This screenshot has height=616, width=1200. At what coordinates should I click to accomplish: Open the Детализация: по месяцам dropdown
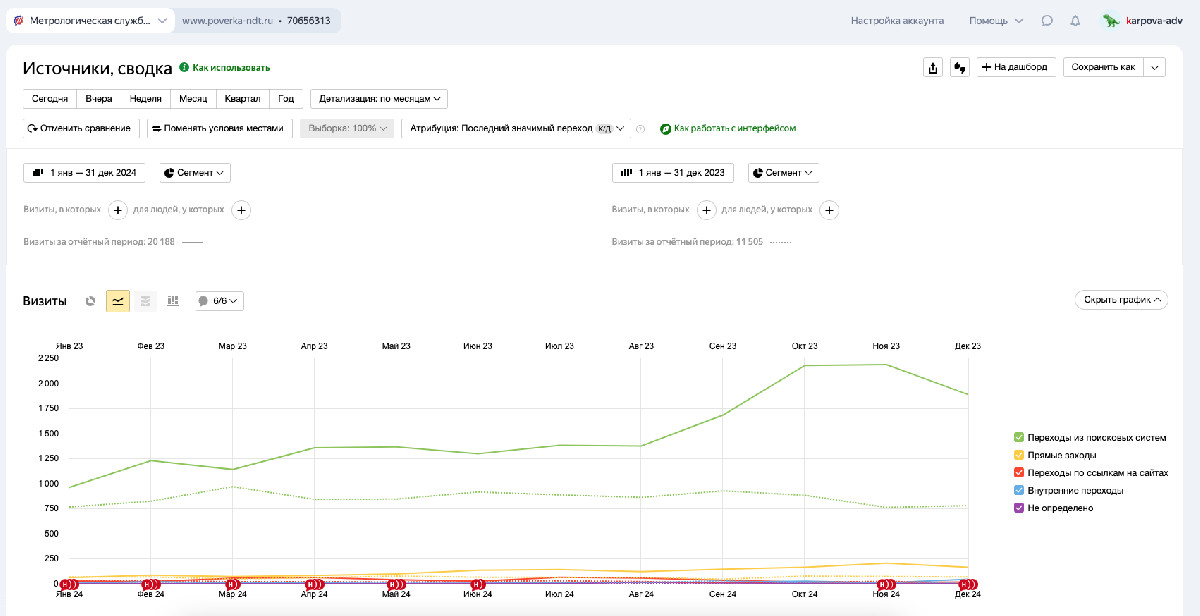pyautogui.click(x=379, y=99)
